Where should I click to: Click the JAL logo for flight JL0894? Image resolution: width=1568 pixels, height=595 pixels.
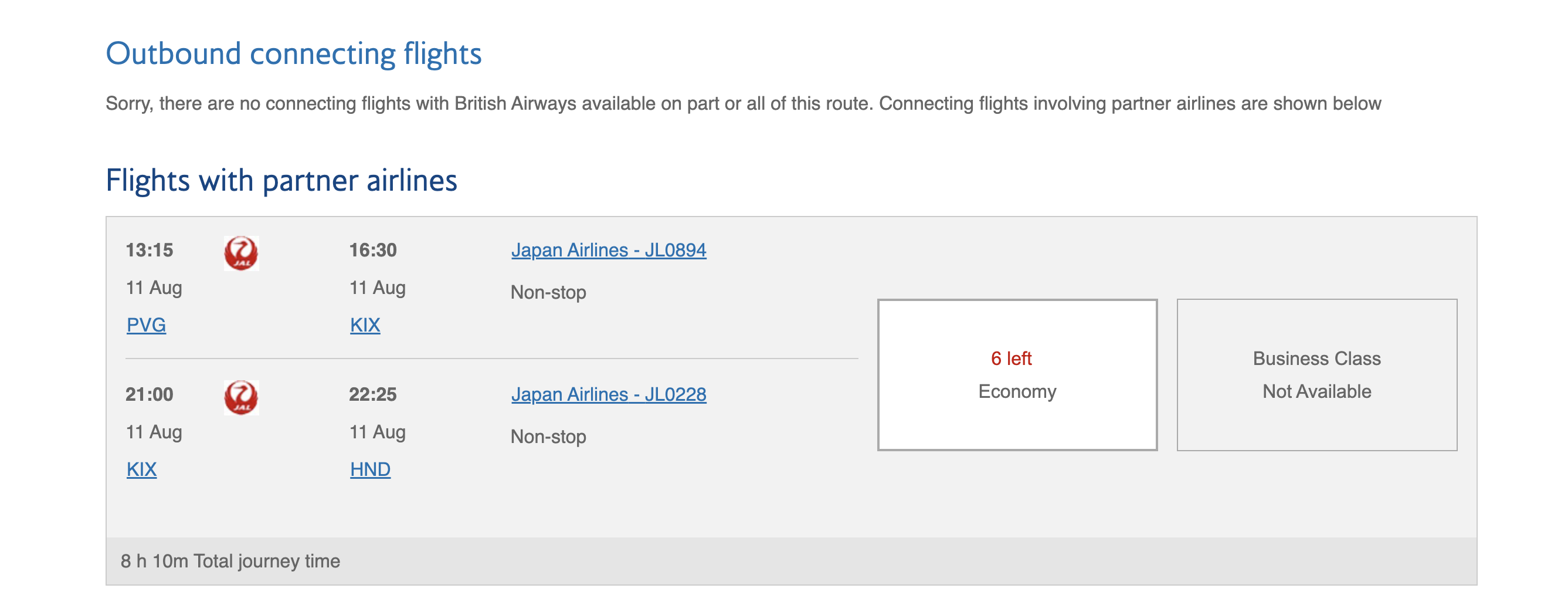click(241, 253)
